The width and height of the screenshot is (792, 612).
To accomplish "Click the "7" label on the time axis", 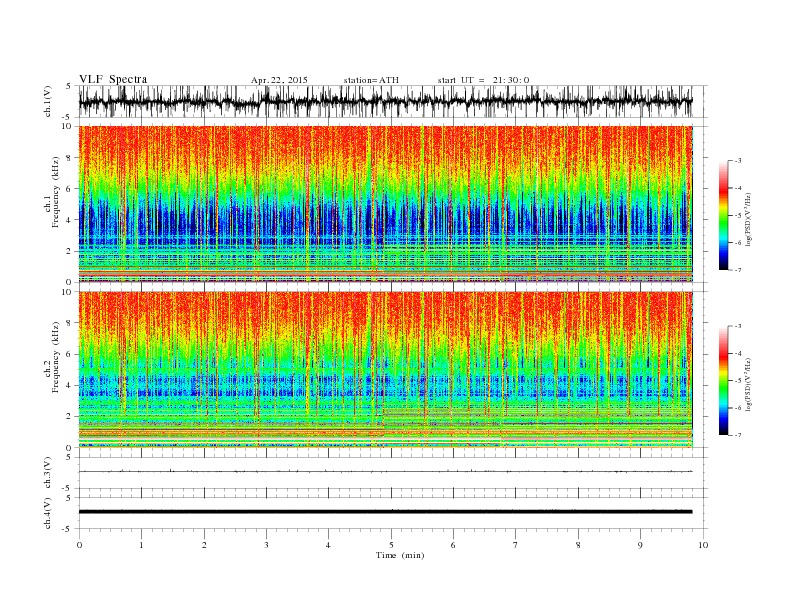I will coord(516,545).
